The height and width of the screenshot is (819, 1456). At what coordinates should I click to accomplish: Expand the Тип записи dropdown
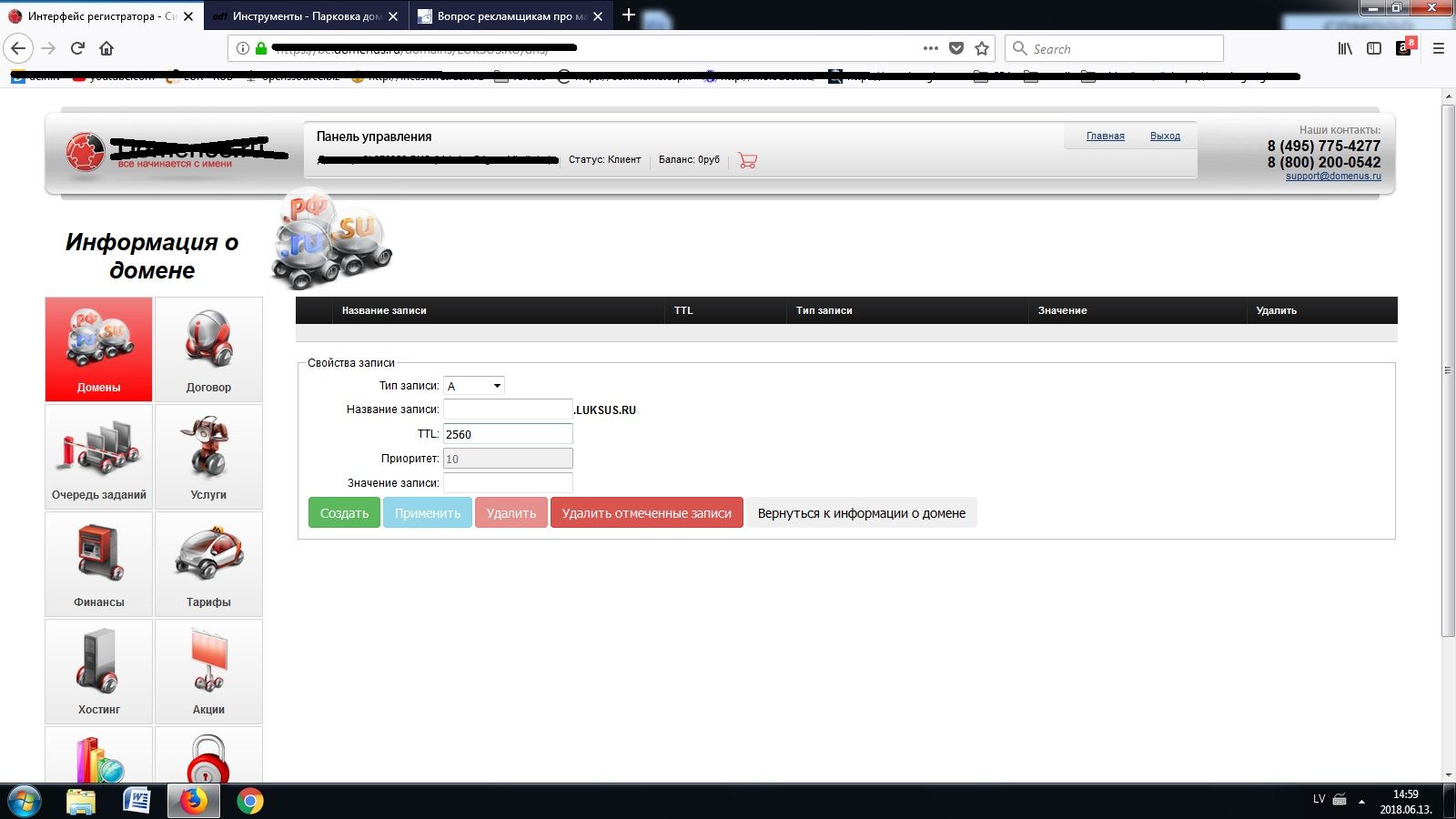[x=473, y=386]
